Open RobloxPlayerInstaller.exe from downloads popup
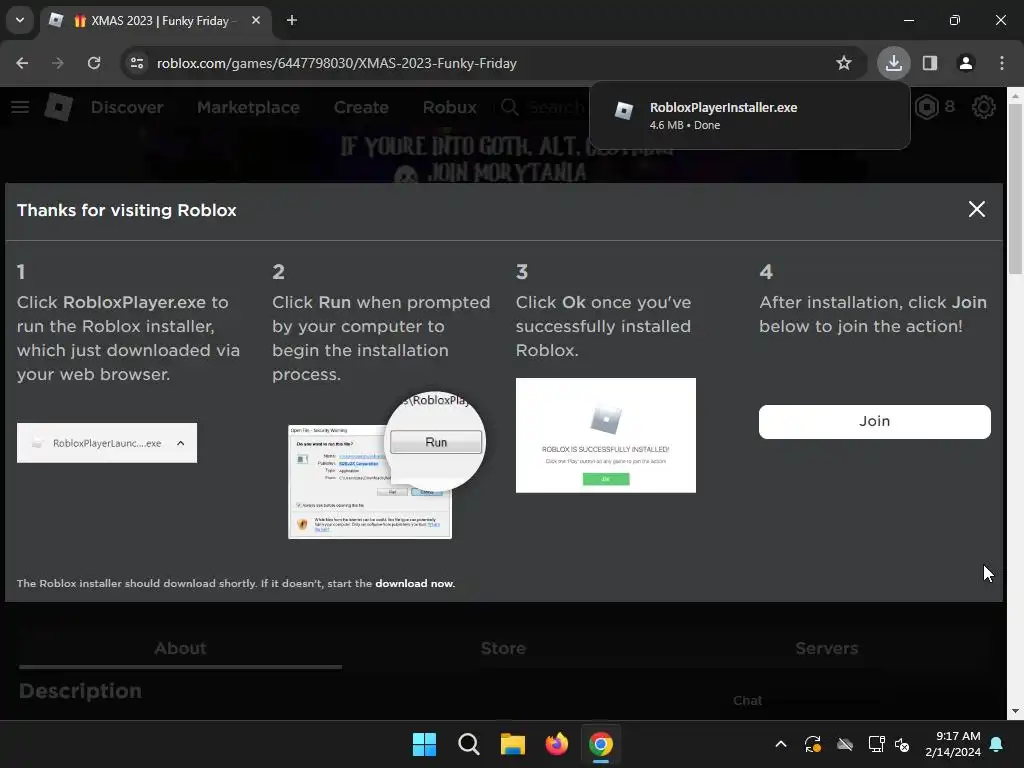This screenshot has height=768, width=1024. pyautogui.click(x=750, y=116)
